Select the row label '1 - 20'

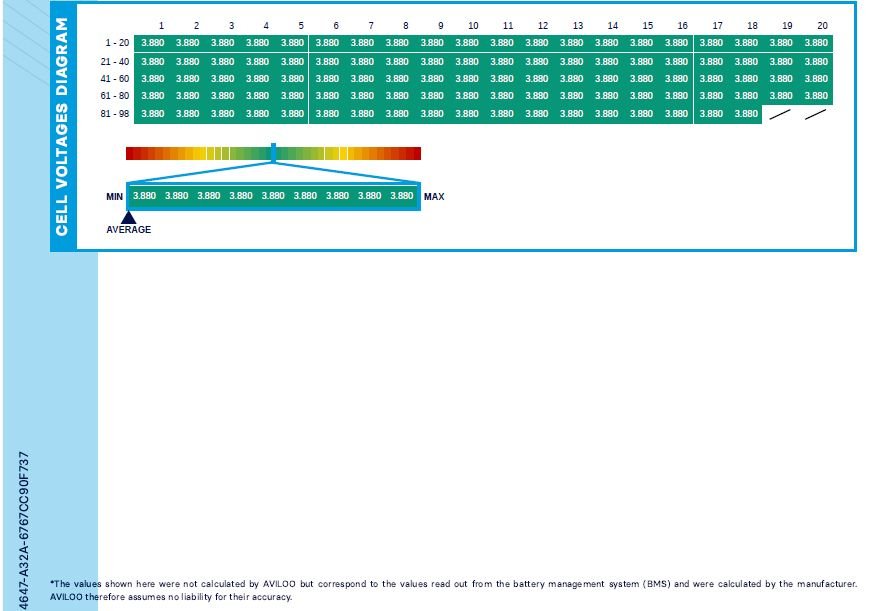point(117,43)
